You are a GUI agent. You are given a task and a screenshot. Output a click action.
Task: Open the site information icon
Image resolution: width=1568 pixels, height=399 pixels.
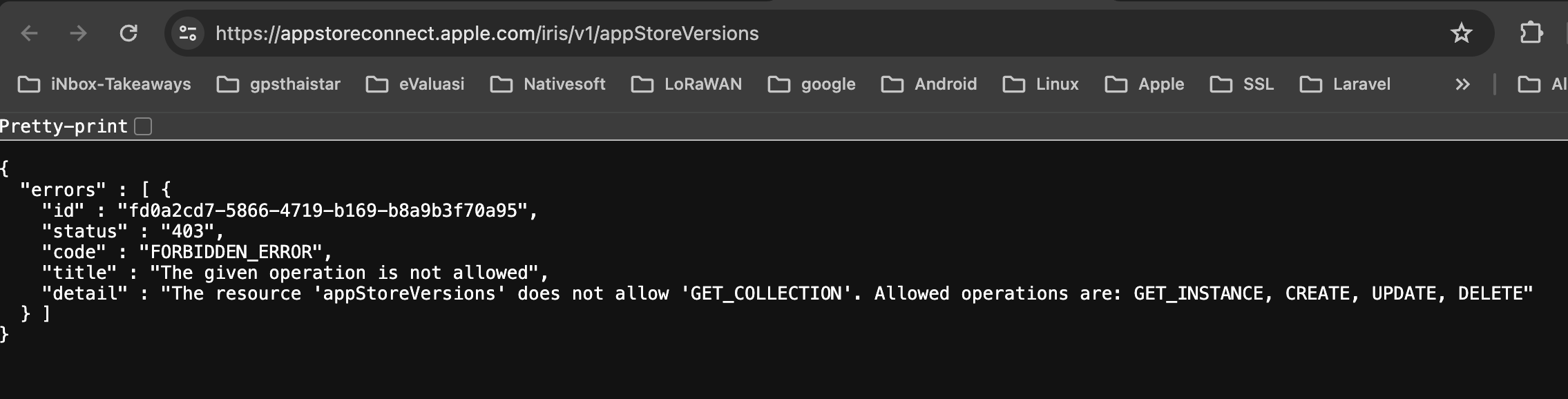(188, 33)
